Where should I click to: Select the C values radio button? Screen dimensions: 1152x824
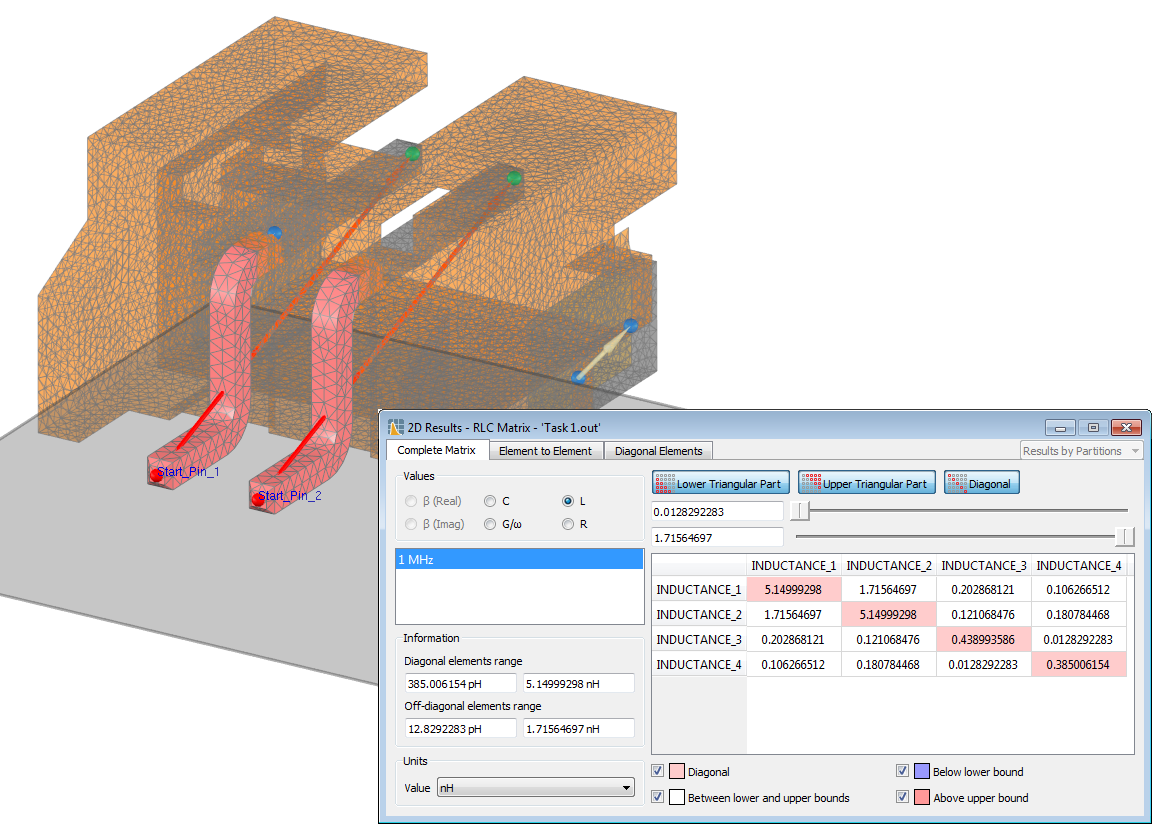490,501
